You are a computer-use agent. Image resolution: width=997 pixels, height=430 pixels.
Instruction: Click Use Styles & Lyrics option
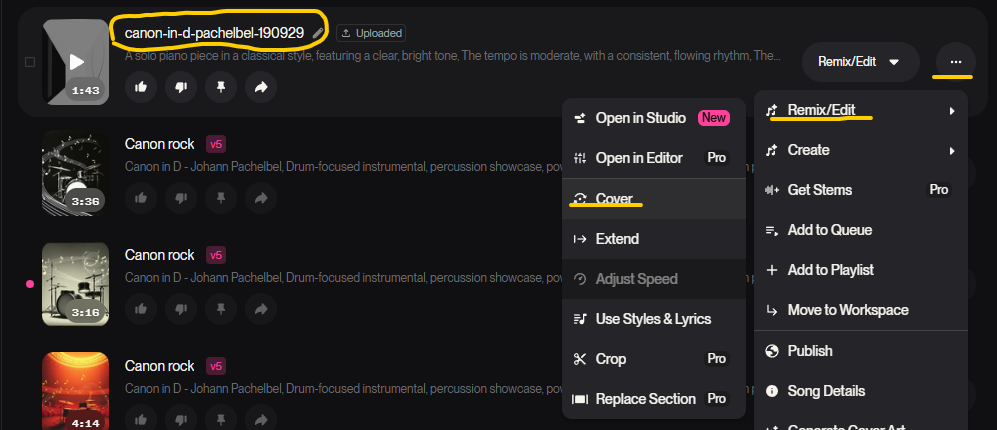[652, 319]
